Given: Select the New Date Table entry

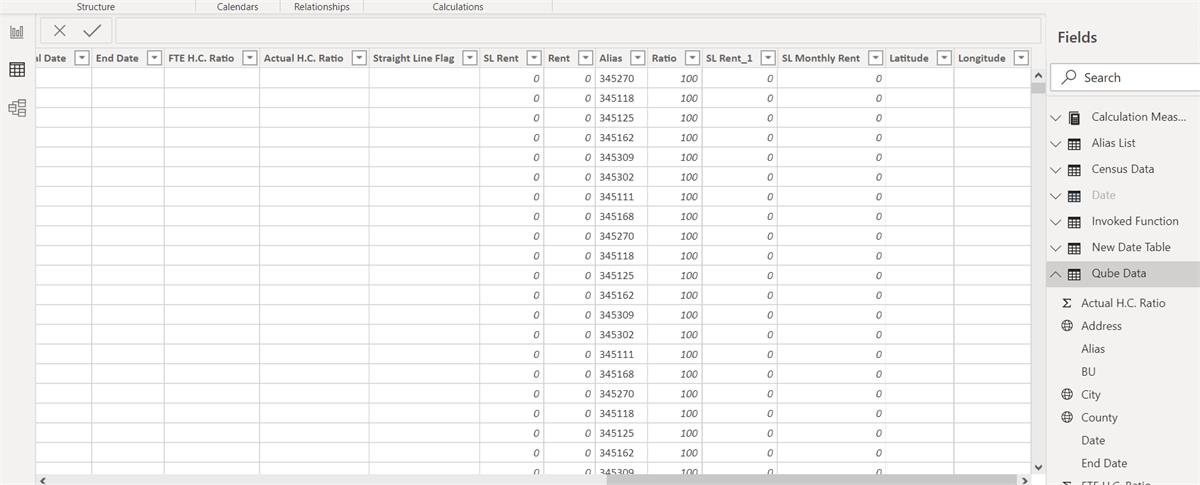Looking at the screenshot, I should tap(1130, 247).
